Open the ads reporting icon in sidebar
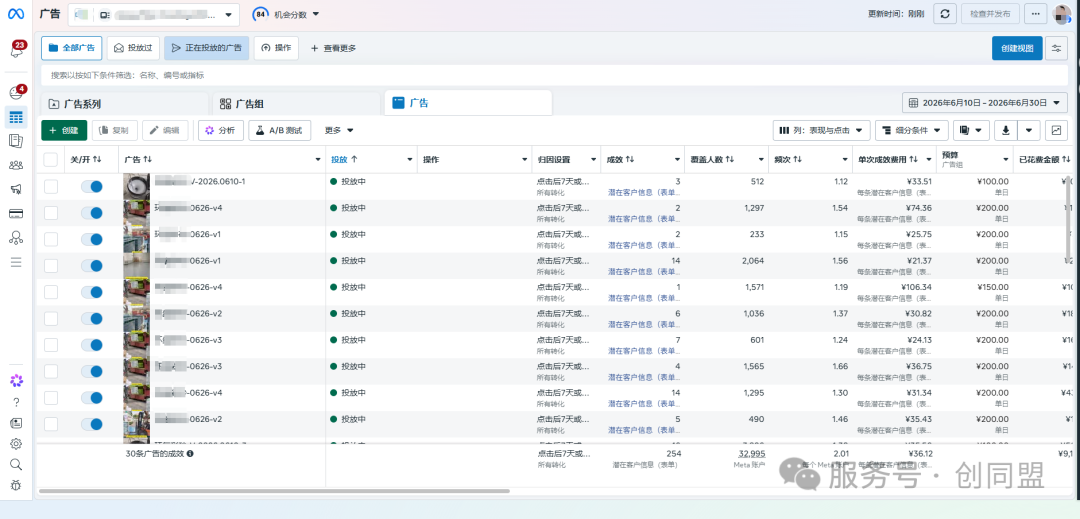 (x=16, y=141)
